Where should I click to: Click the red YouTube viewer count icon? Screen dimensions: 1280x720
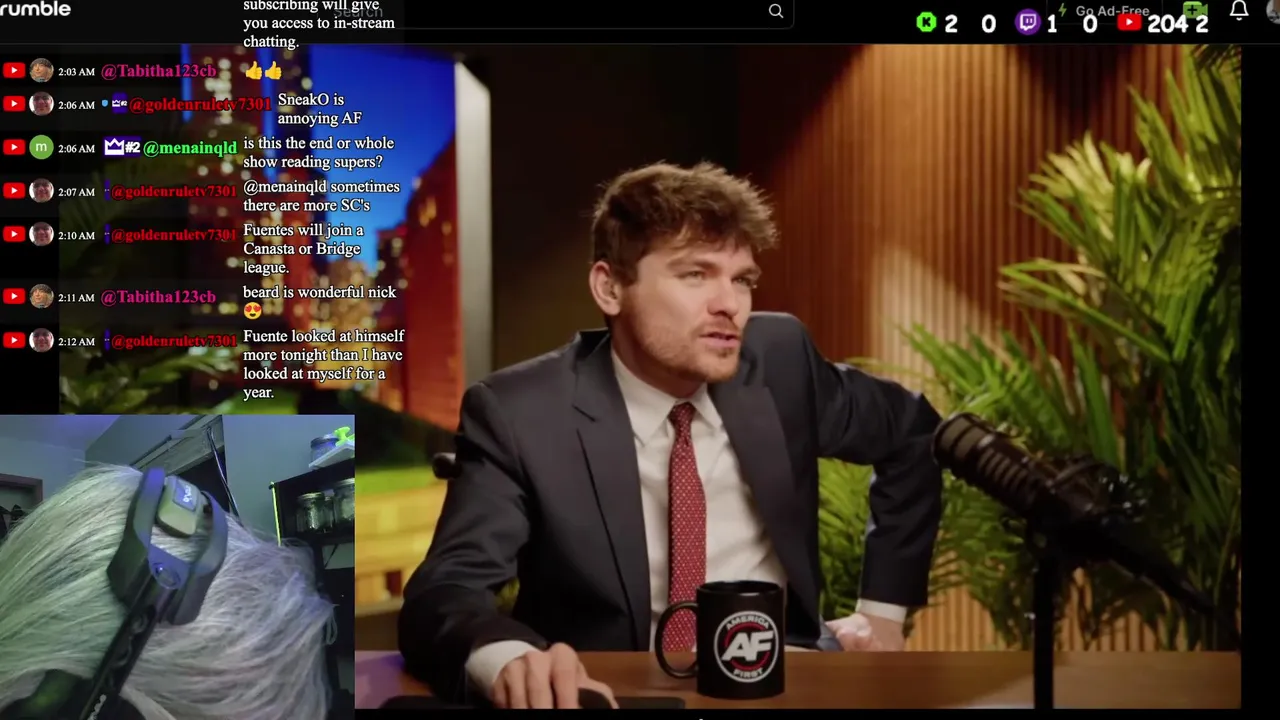(x=1130, y=22)
